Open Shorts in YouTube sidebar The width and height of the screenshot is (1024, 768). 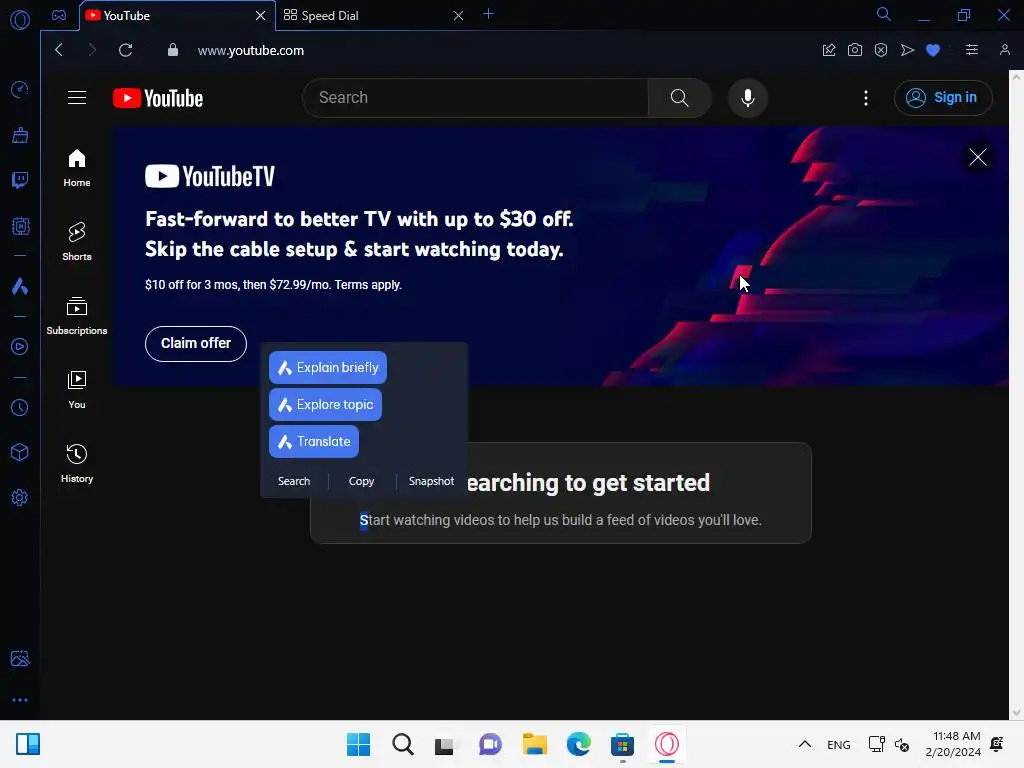click(x=77, y=242)
